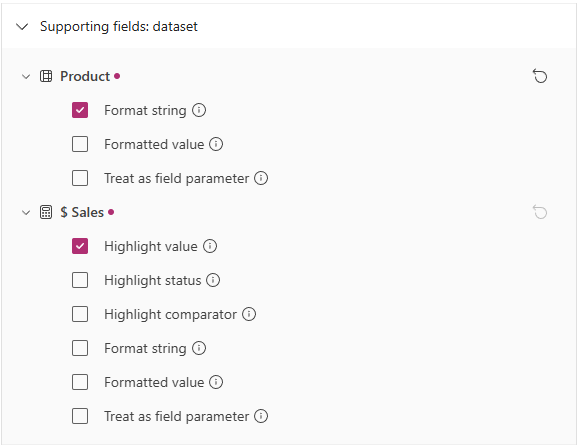This screenshot has height=447, width=578.
Task: Uncheck Format string under Product
Action: tap(80, 110)
